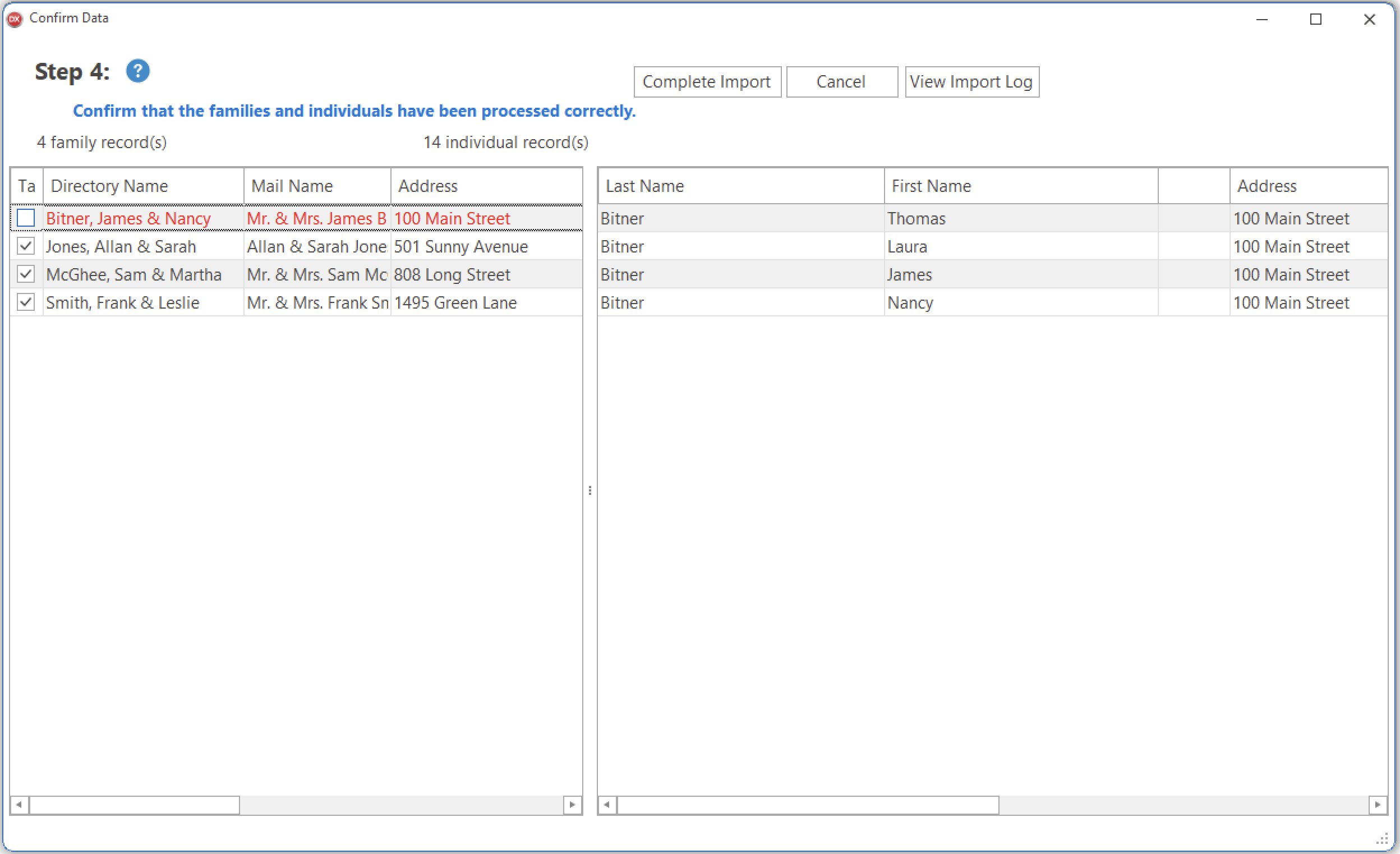Disable the checkbox for McGhee, Sam & Martha
The image size is (1400, 854).
pyautogui.click(x=25, y=274)
